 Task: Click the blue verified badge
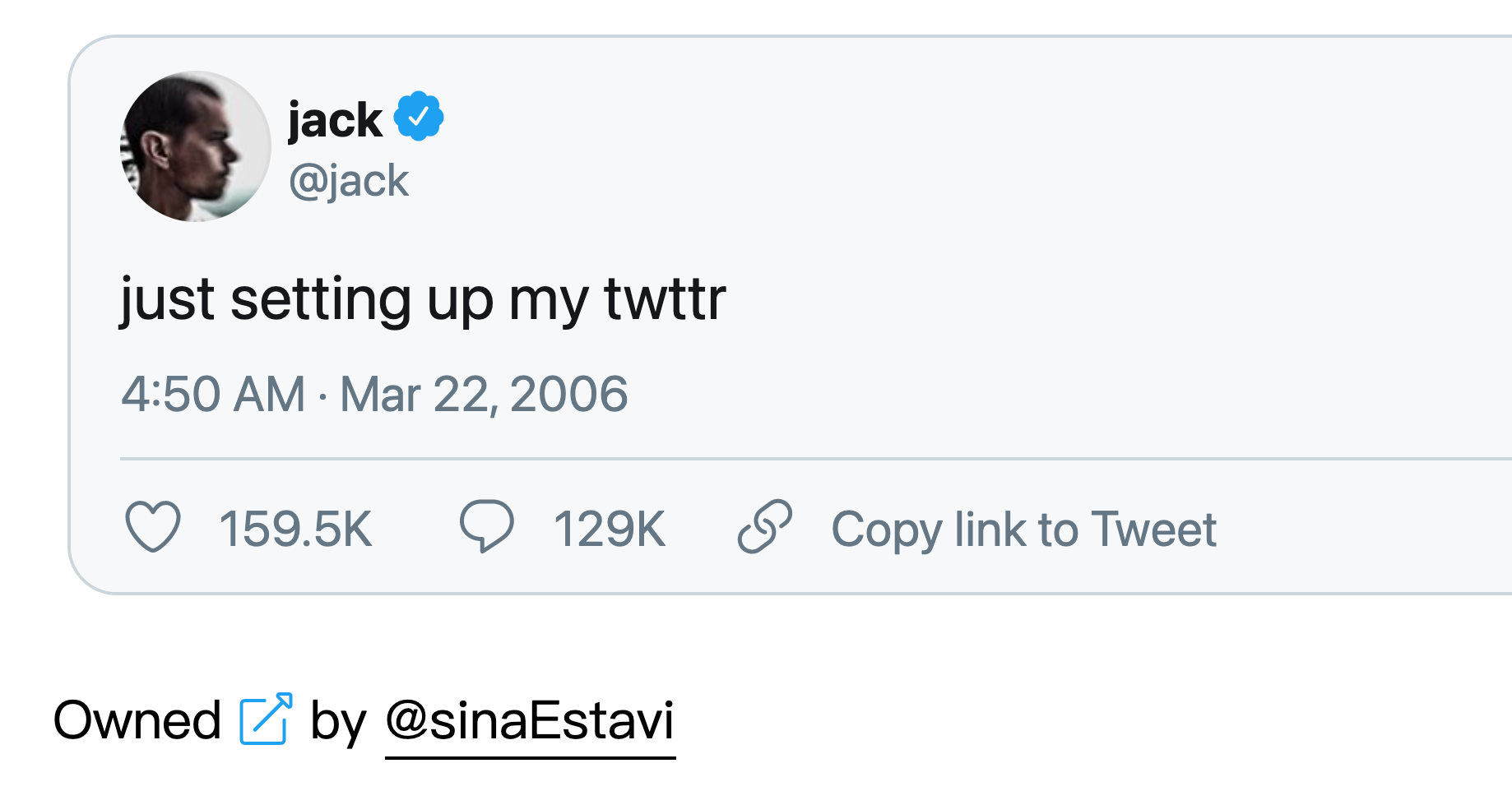419,117
